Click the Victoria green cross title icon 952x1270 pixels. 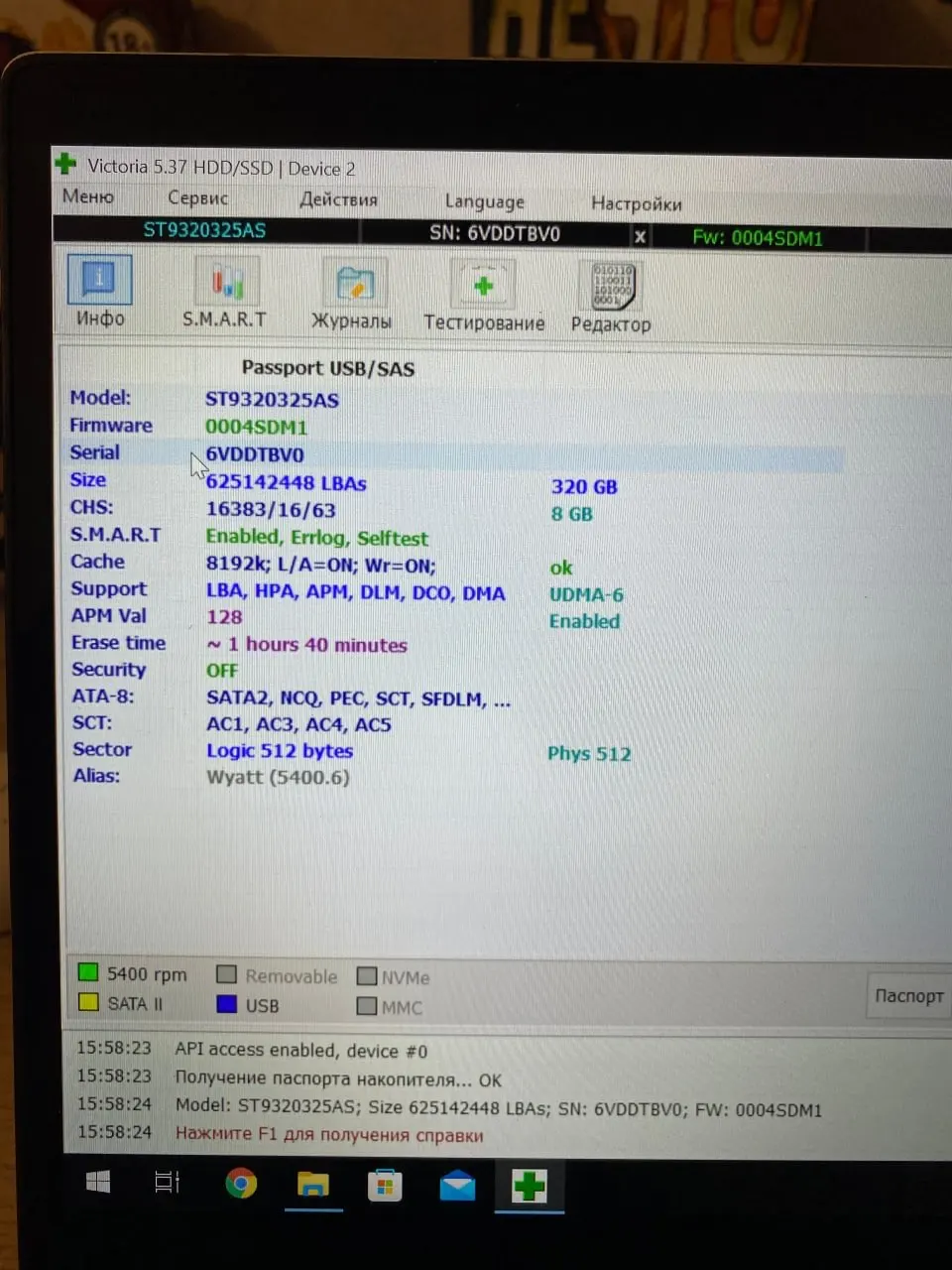pyautogui.click(x=65, y=163)
